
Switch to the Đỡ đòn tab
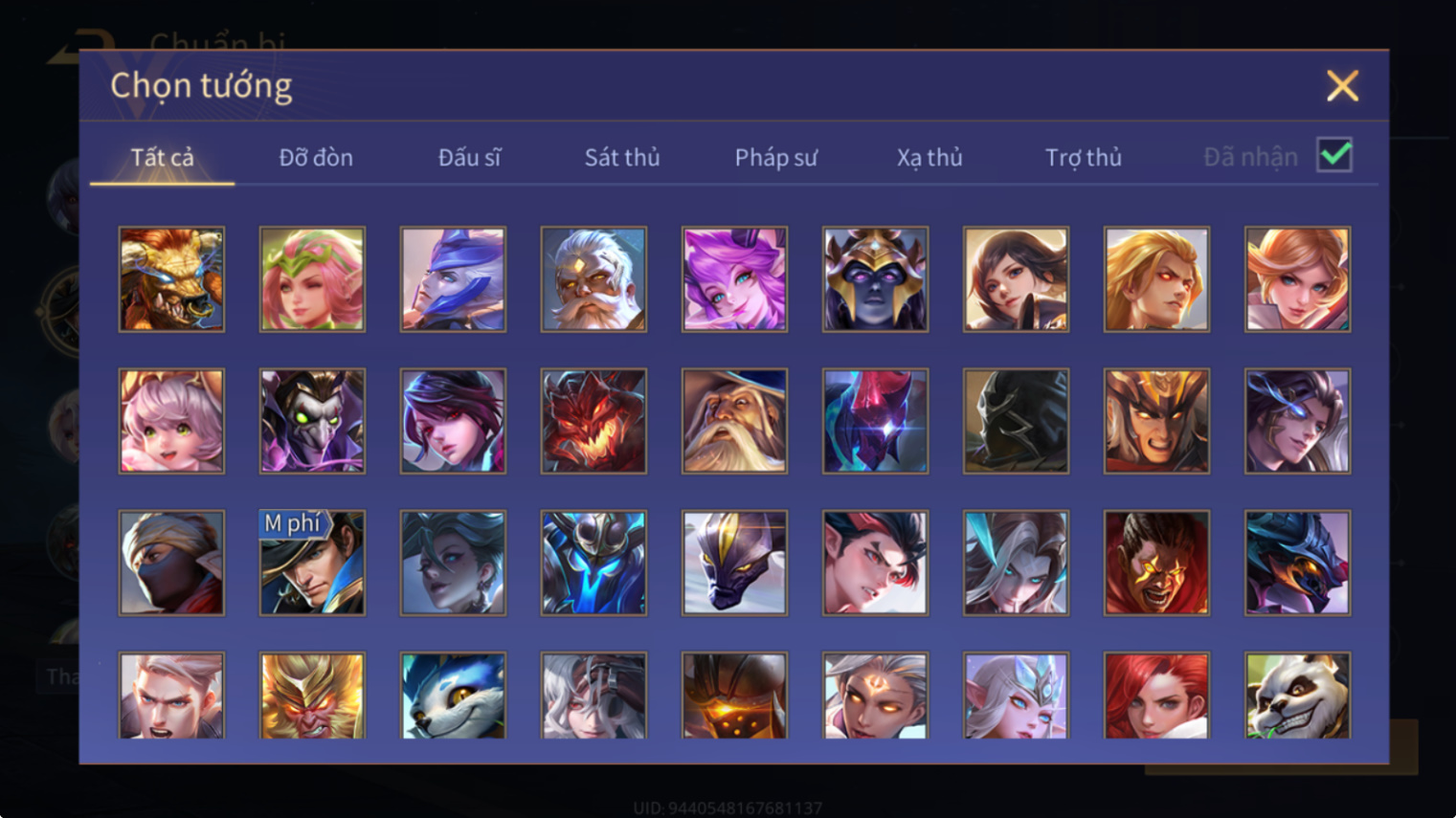tap(316, 157)
